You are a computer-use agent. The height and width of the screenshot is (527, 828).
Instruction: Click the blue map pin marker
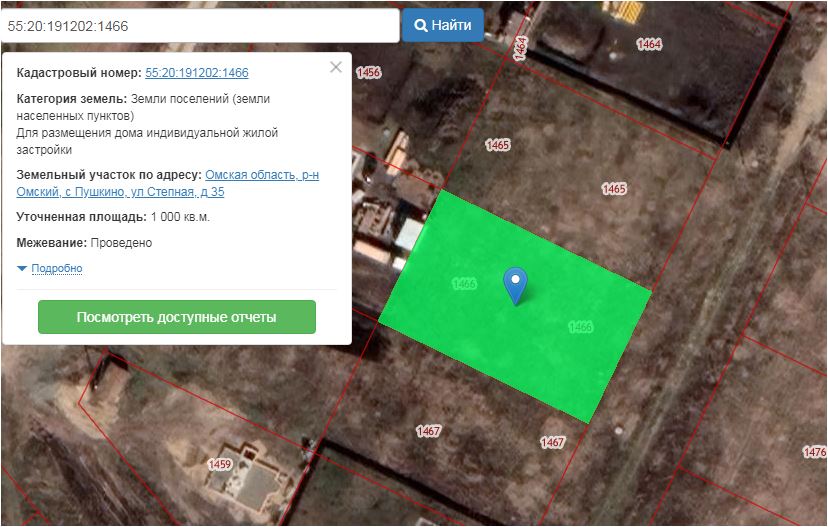point(515,286)
